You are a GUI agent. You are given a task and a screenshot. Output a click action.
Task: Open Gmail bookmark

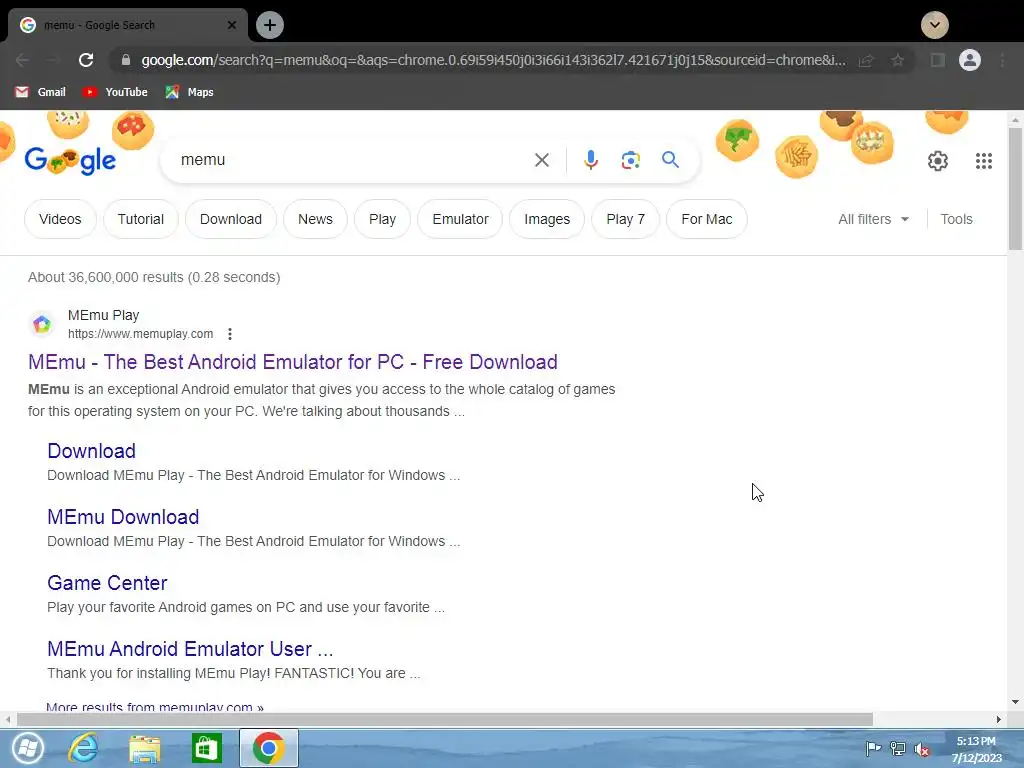pyautogui.click(x=40, y=92)
